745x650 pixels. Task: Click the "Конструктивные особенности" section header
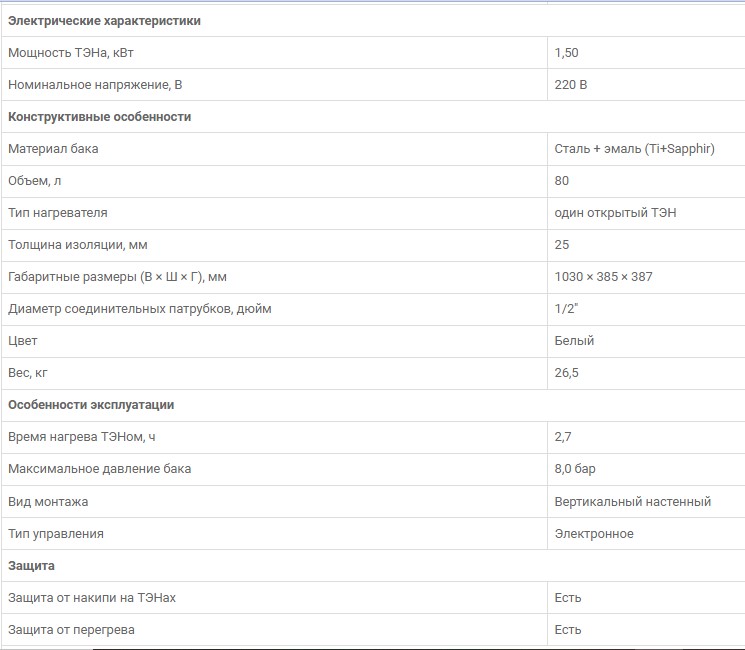pos(100,117)
